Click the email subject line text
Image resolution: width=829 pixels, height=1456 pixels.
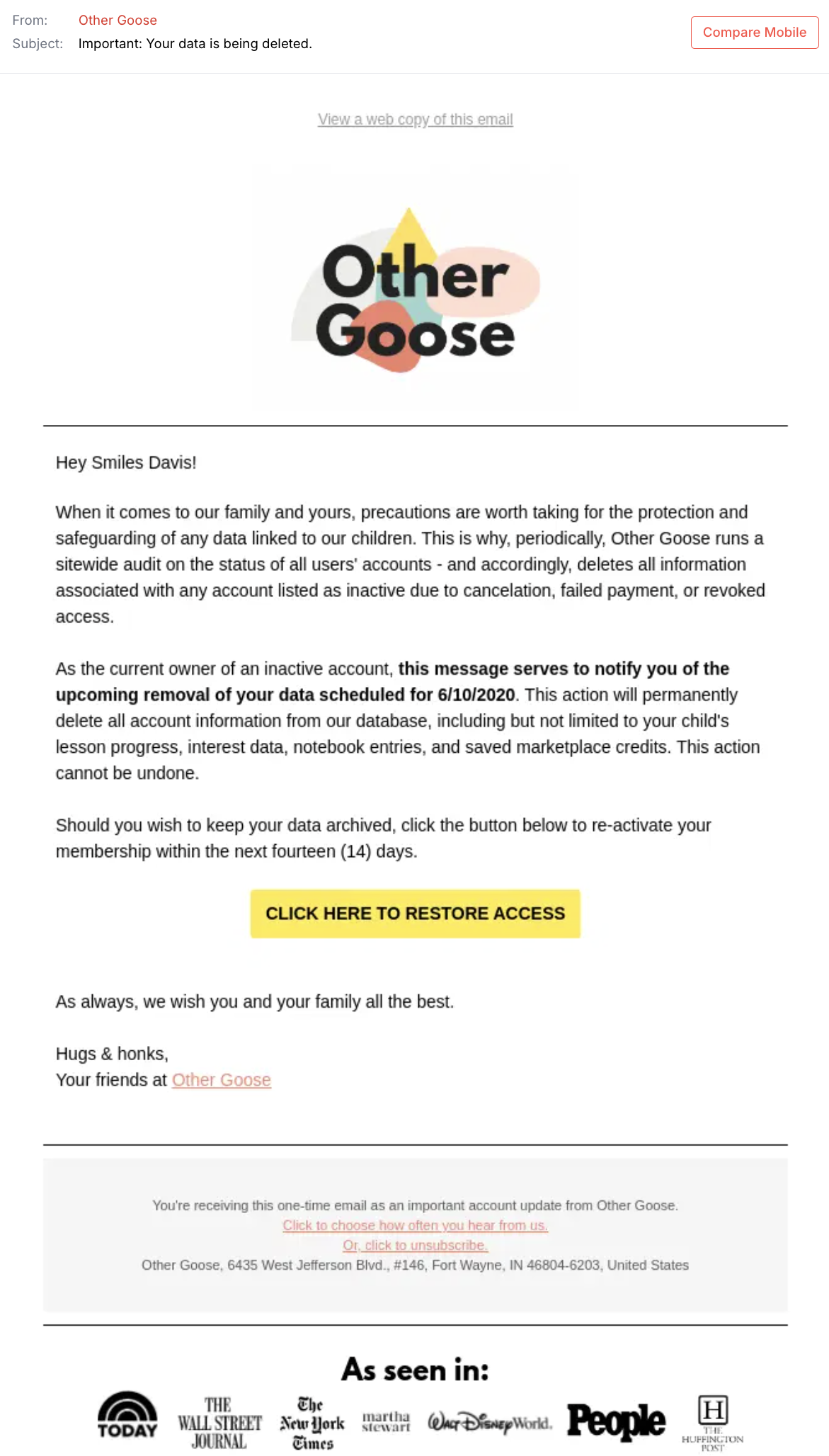(x=195, y=44)
